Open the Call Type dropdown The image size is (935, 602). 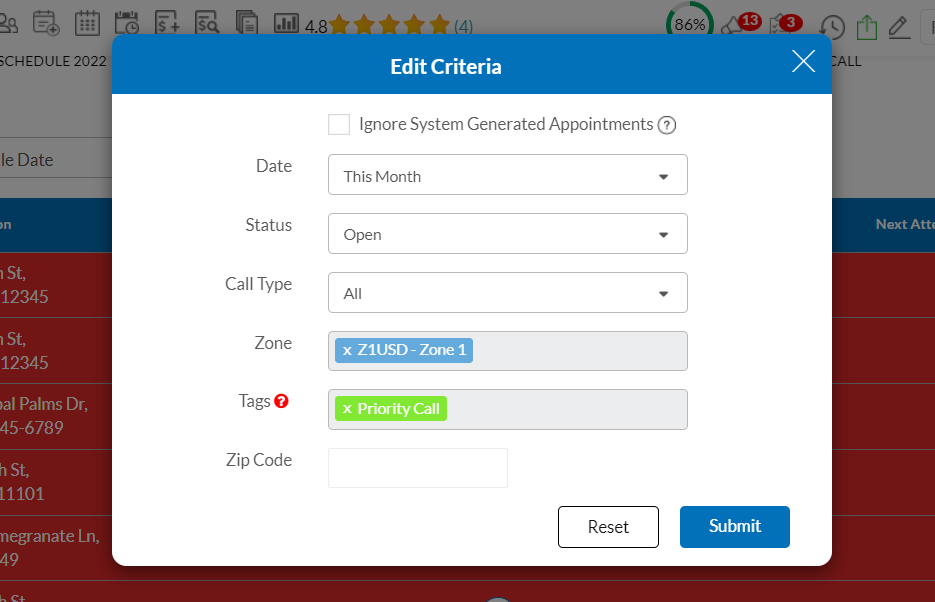click(x=507, y=293)
